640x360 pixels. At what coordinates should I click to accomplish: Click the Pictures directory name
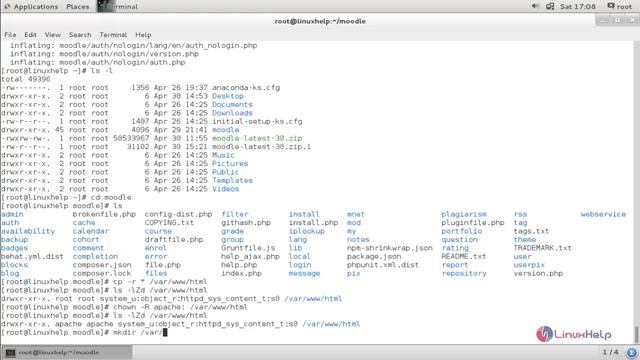coord(230,164)
